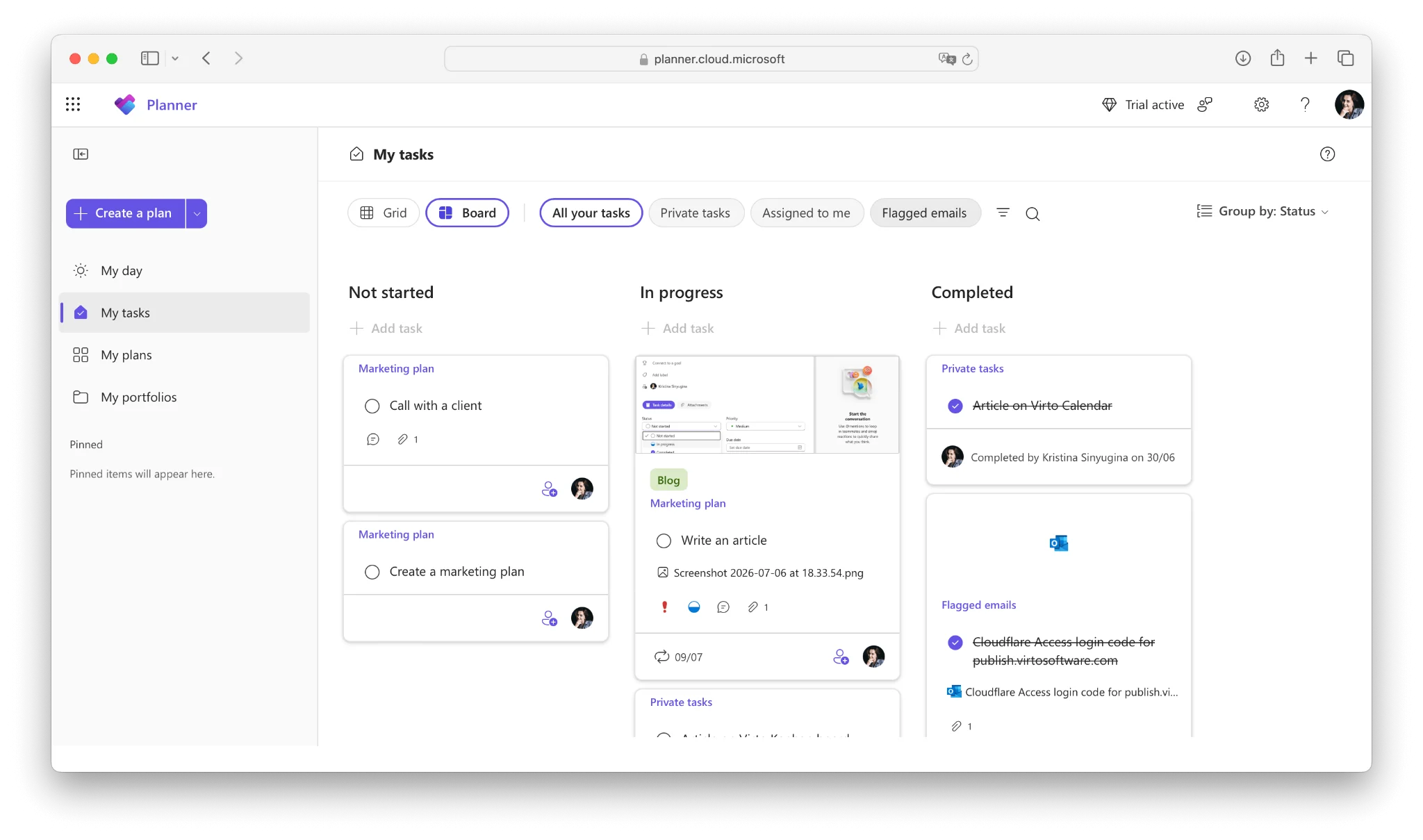Reload the page in Safari
This screenshot has height=840, width=1423.
[967, 59]
